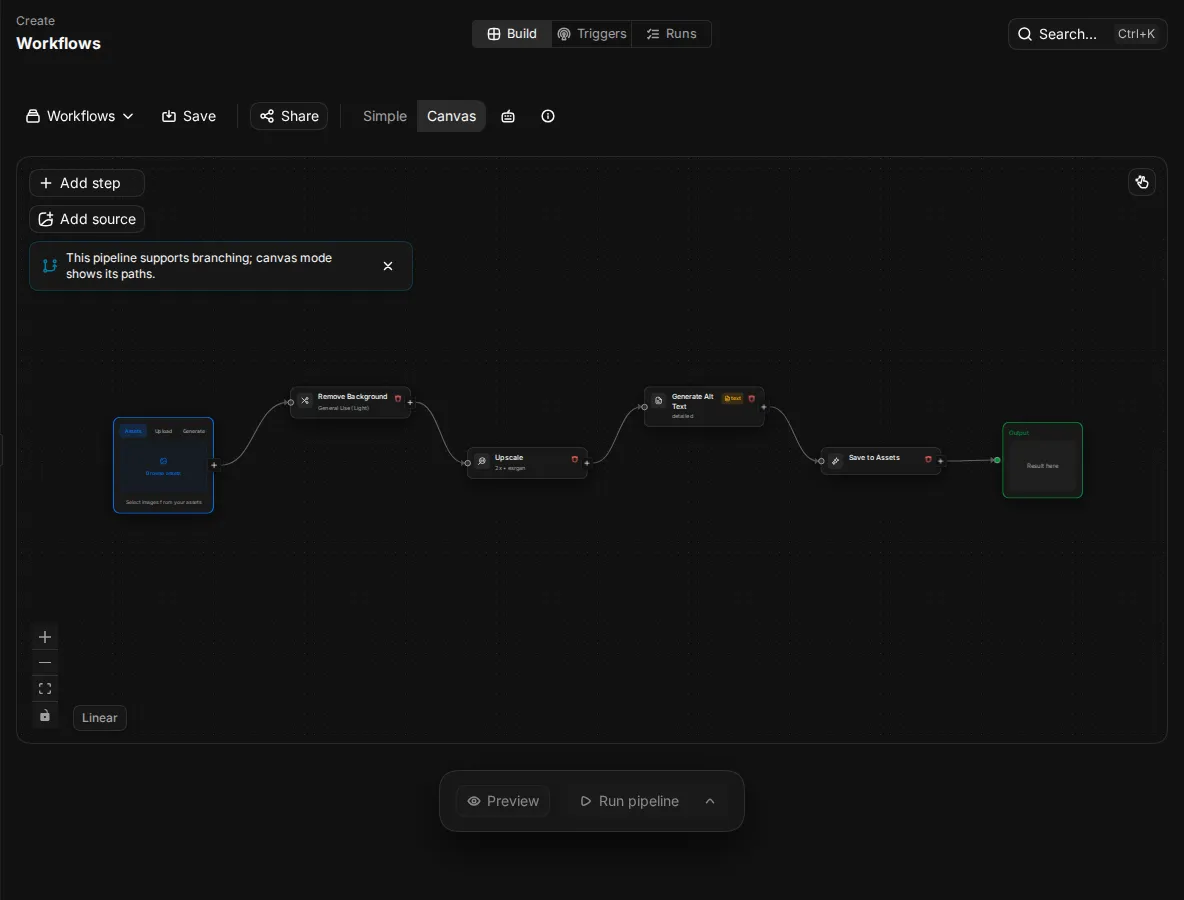Open the Triggers tab
Image resolution: width=1184 pixels, height=900 pixels.
(592, 34)
